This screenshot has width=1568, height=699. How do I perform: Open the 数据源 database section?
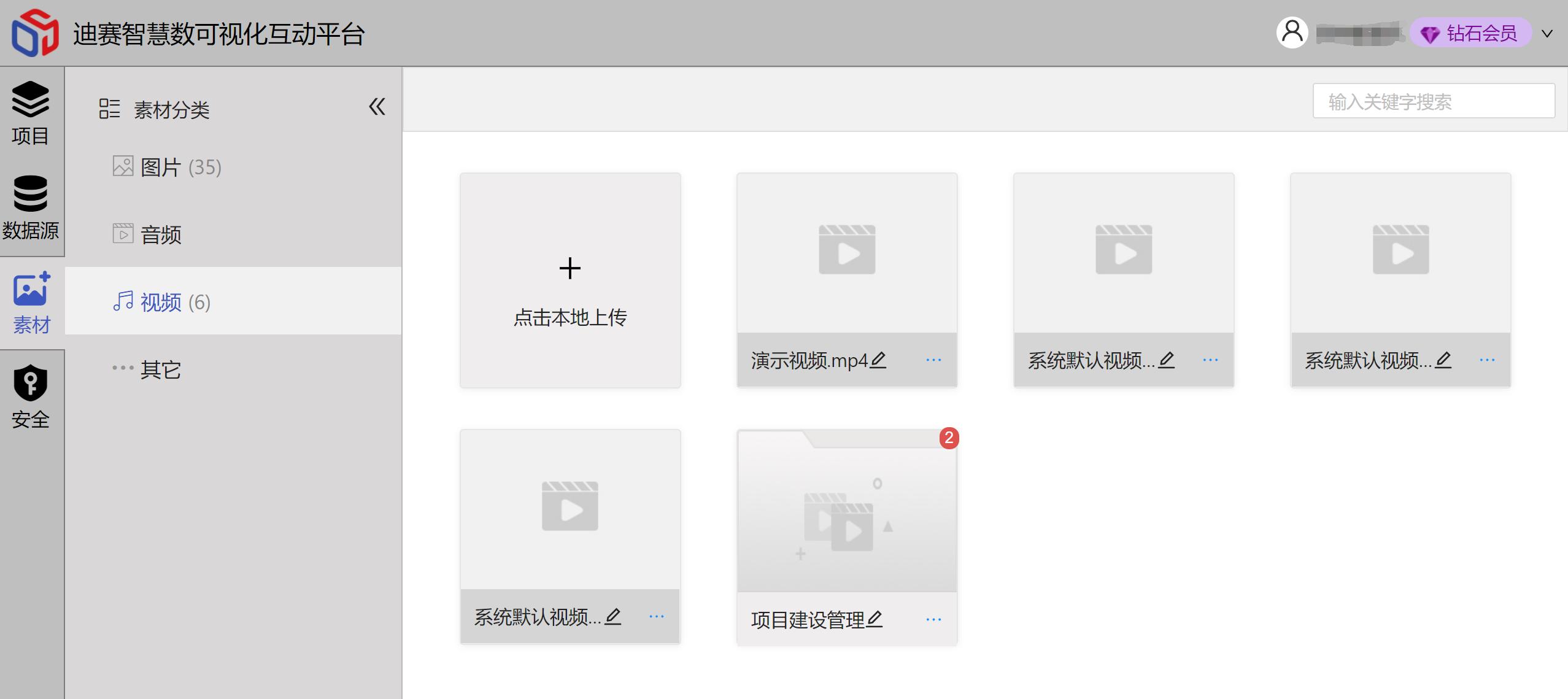tap(30, 209)
